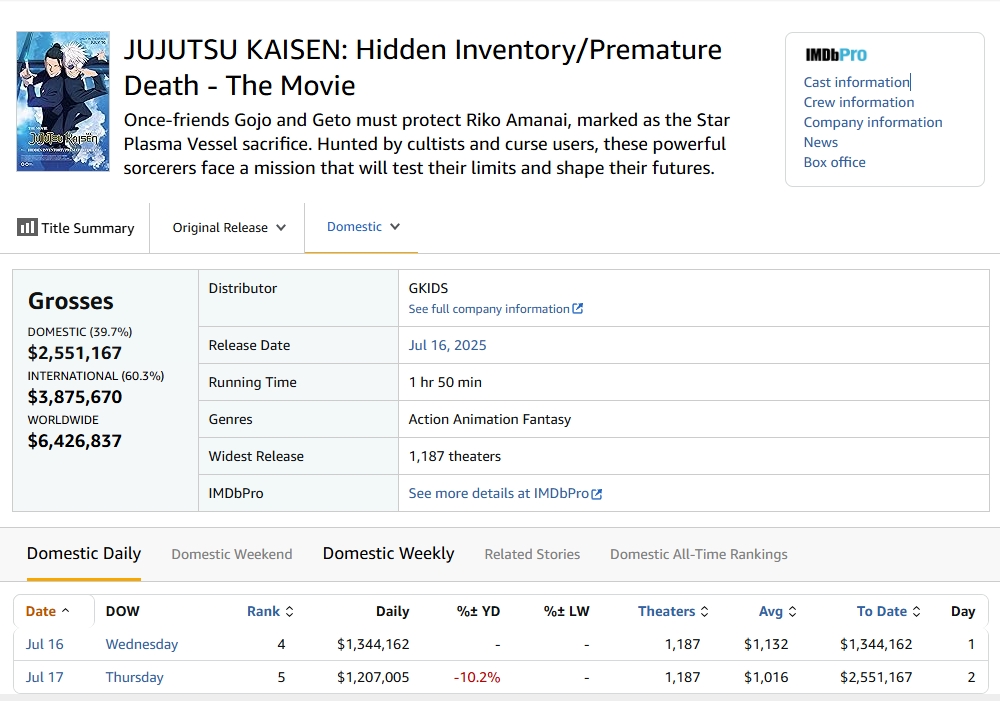This screenshot has height=701, width=1000.
Task: Switch to the Domestic Weekly tab
Action: pyautogui.click(x=388, y=554)
